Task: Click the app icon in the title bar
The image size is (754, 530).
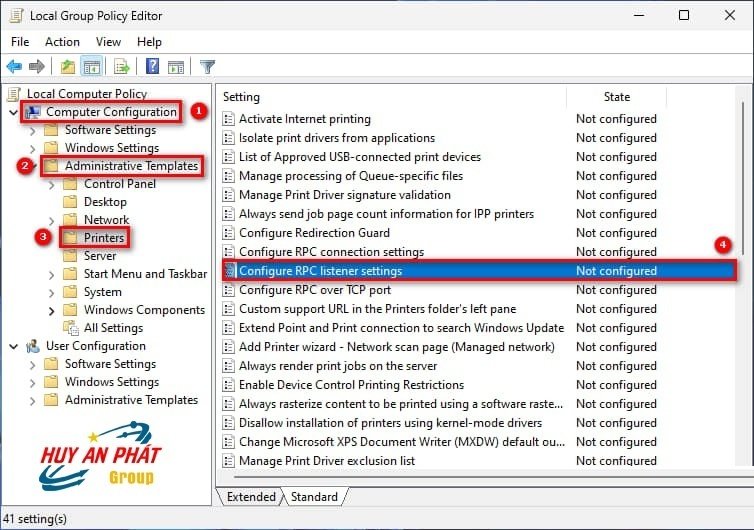Action: [x=16, y=16]
